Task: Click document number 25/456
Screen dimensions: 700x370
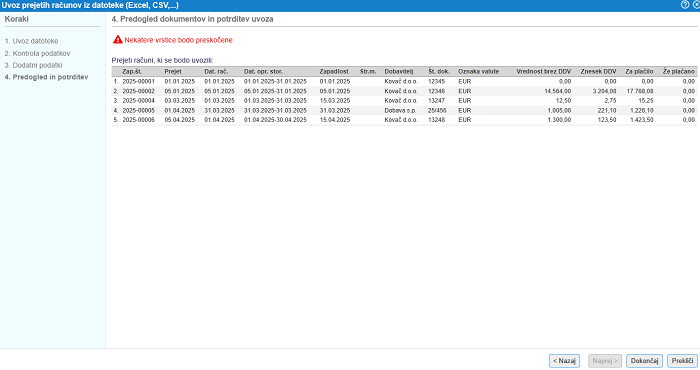Action: pos(437,110)
